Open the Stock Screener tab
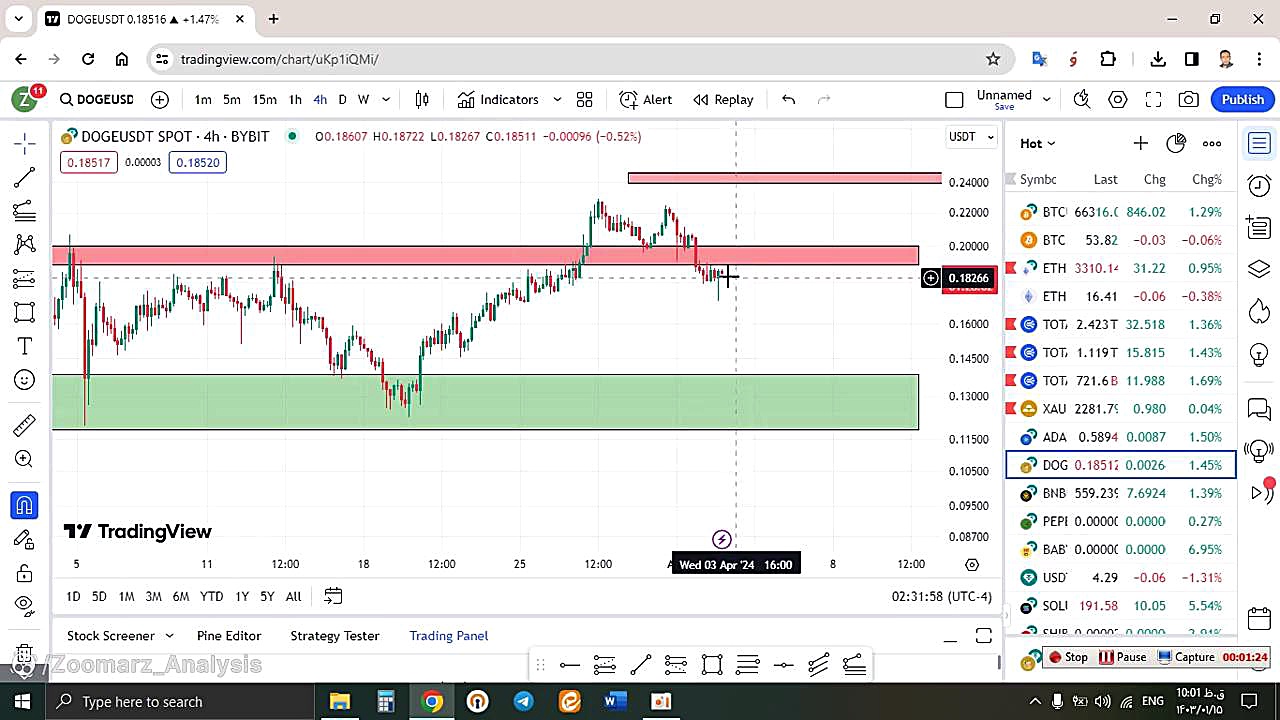This screenshot has height=720, width=1280. coord(111,636)
